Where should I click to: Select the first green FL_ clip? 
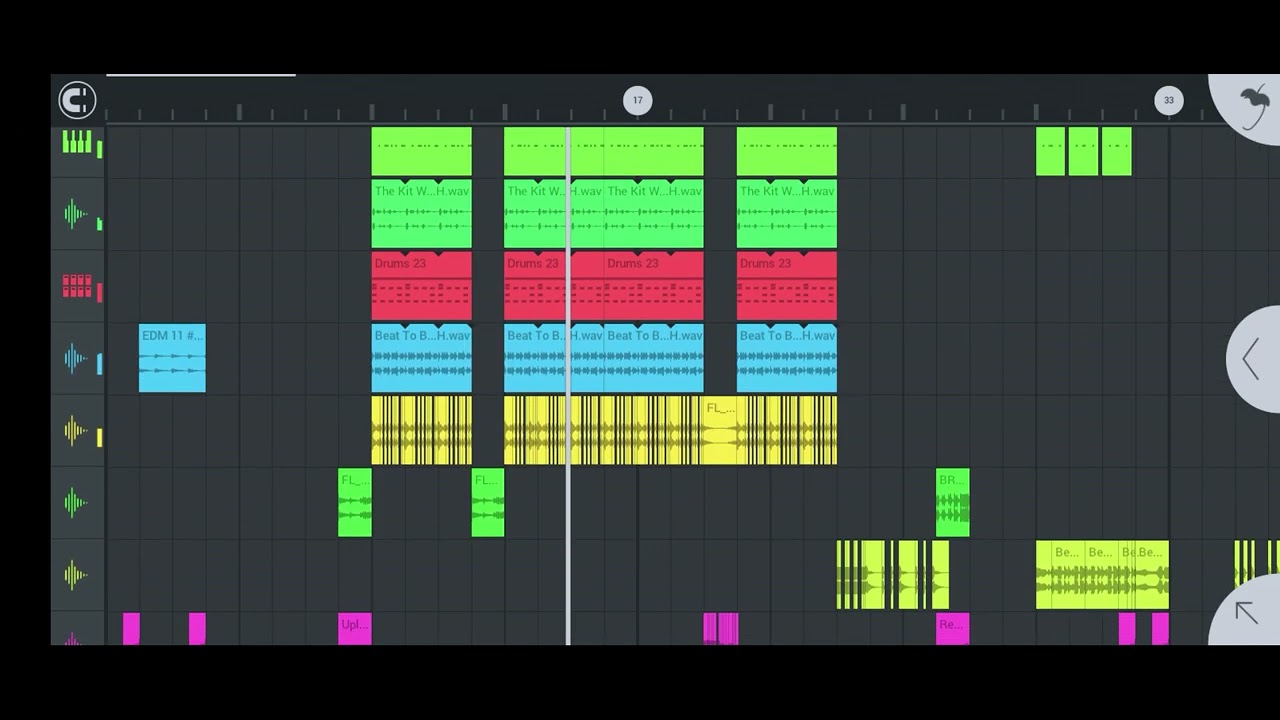pos(355,502)
